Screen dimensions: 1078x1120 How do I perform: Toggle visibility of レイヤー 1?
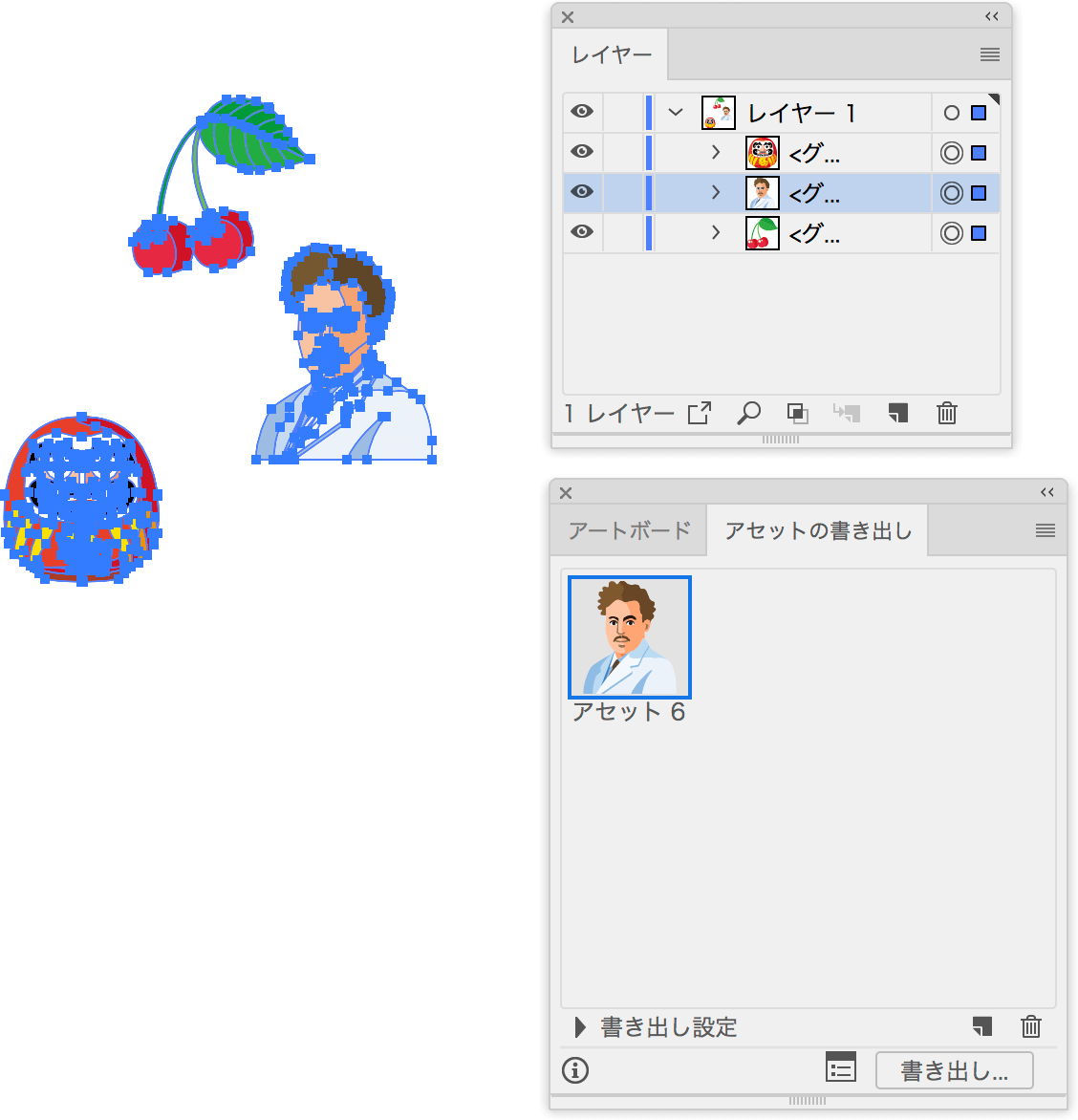[x=582, y=112]
